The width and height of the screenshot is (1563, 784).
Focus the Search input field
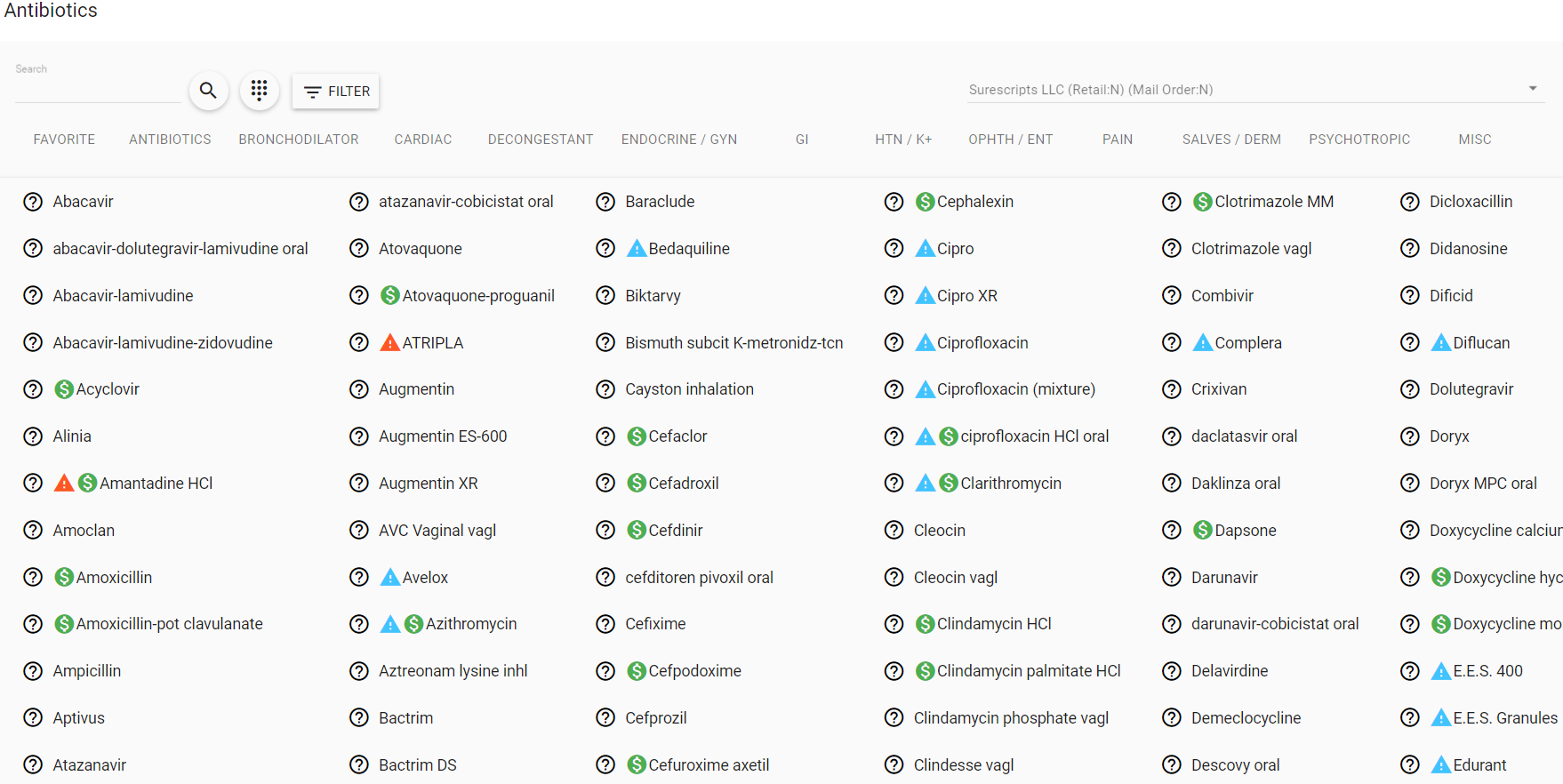click(x=98, y=90)
